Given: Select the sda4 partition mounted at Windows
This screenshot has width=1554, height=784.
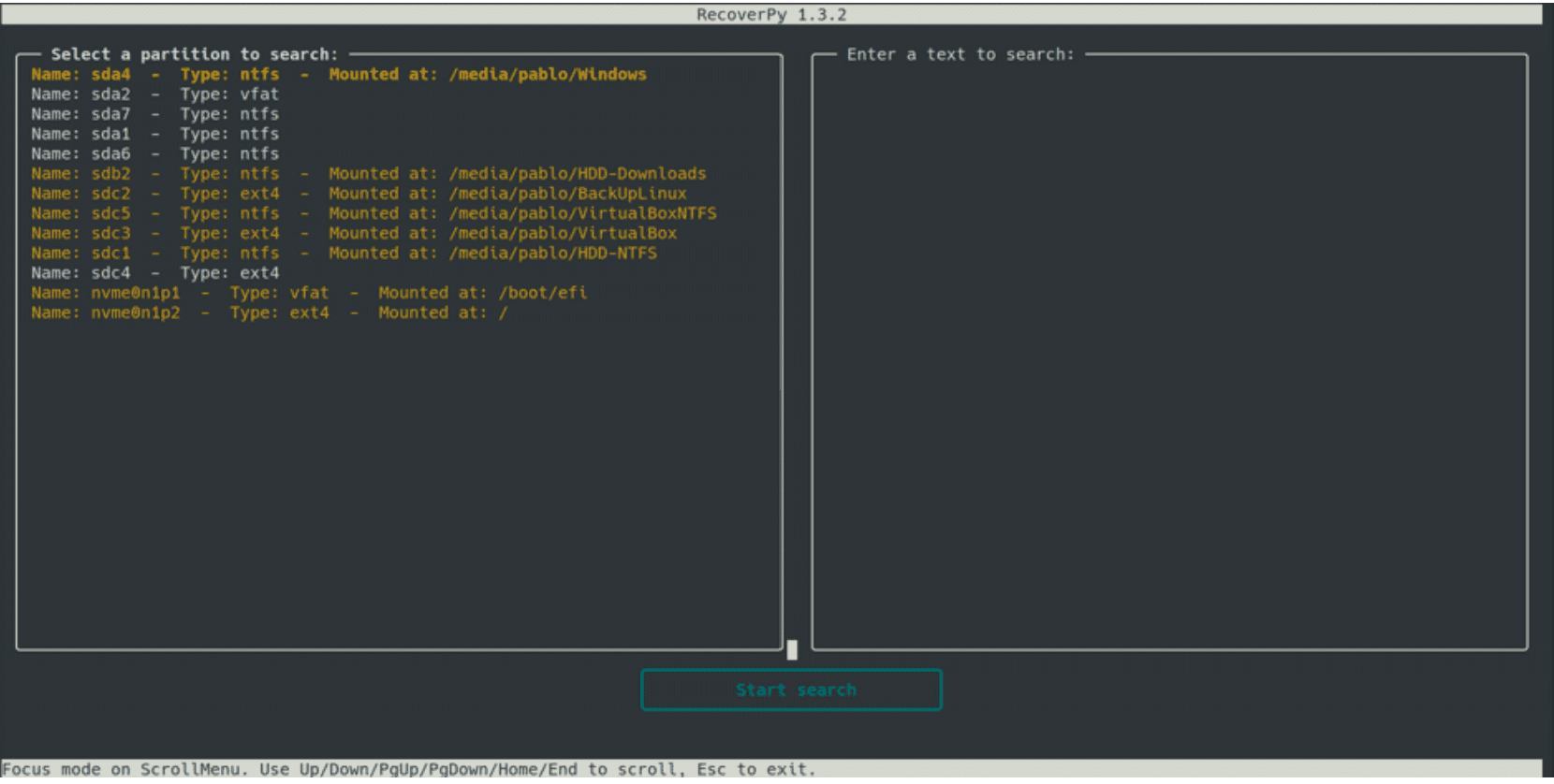Looking at the screenshot, I should (x=338, y=74).
